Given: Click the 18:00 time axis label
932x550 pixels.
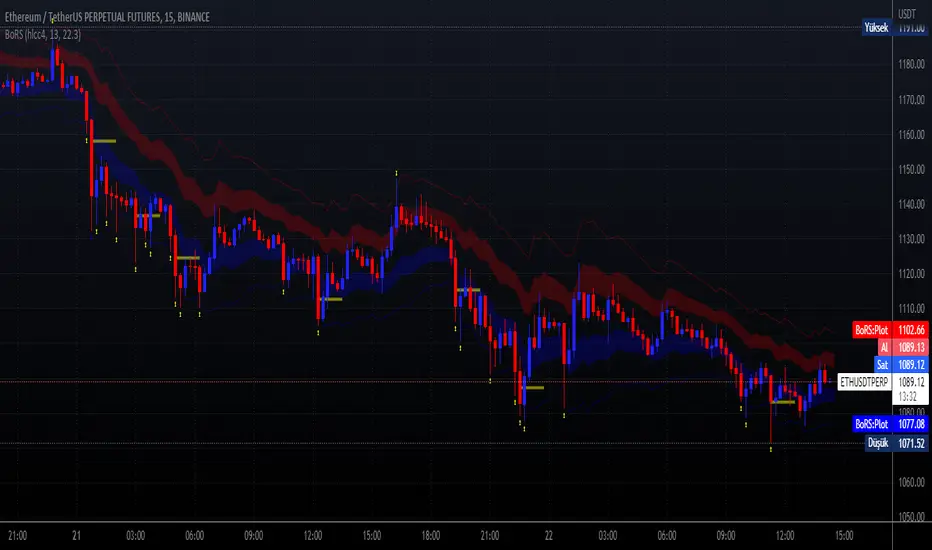Looking at the screenshot, I should point(430,536).
